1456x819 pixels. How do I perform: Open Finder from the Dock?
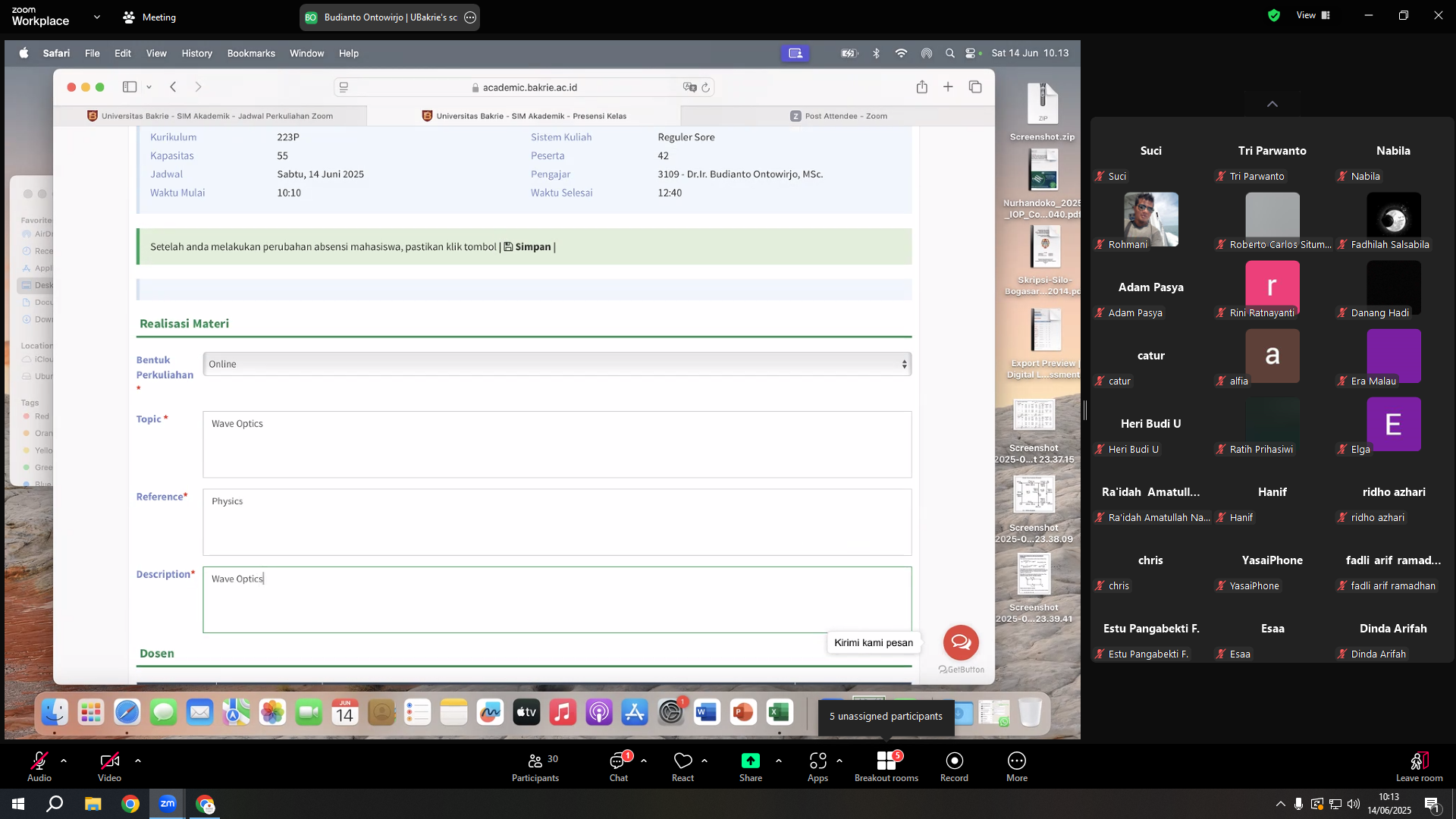coord(55,713)
